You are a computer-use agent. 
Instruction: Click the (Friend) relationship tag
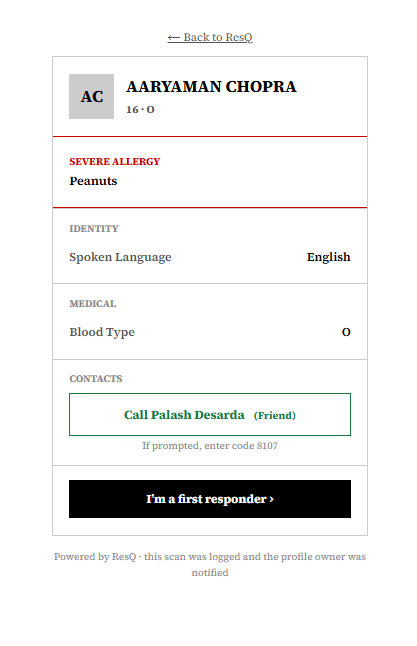(x=275, y=415)
